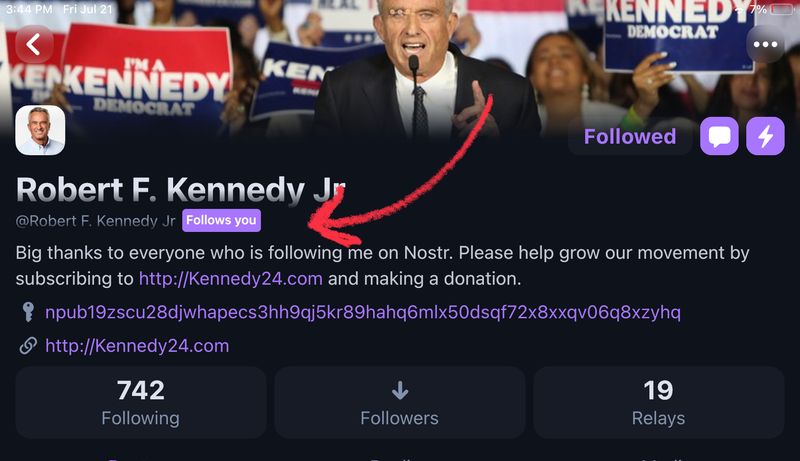Screen dimensions: 800x461
Task: Open the Kennedy24.com website link below npub
Action: pos(137,346)
